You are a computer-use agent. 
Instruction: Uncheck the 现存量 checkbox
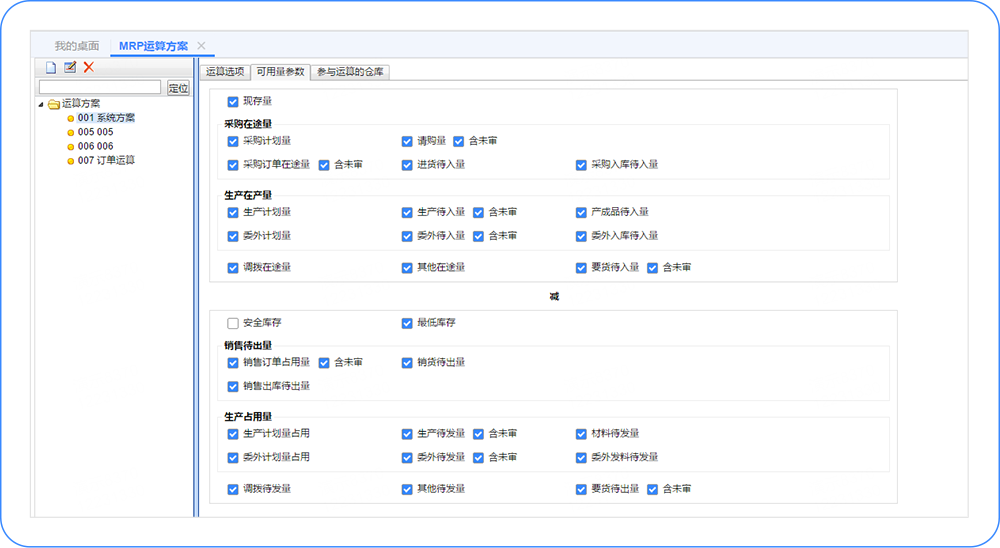coord(233,101)
